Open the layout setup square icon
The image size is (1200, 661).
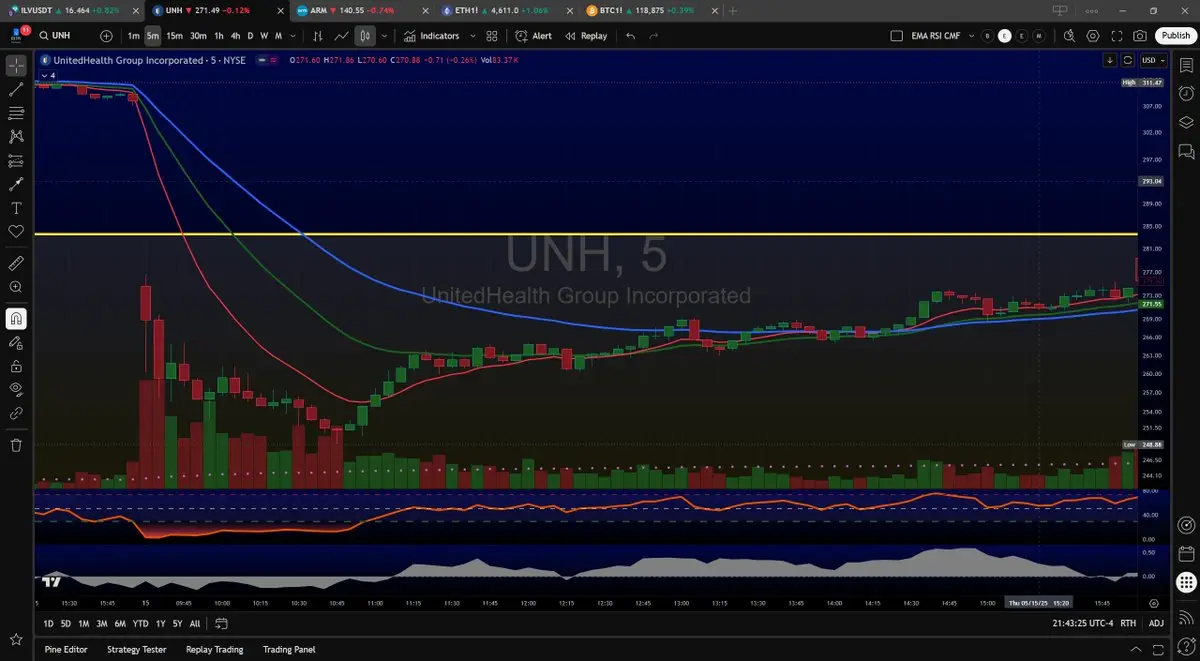pos(897,35)
